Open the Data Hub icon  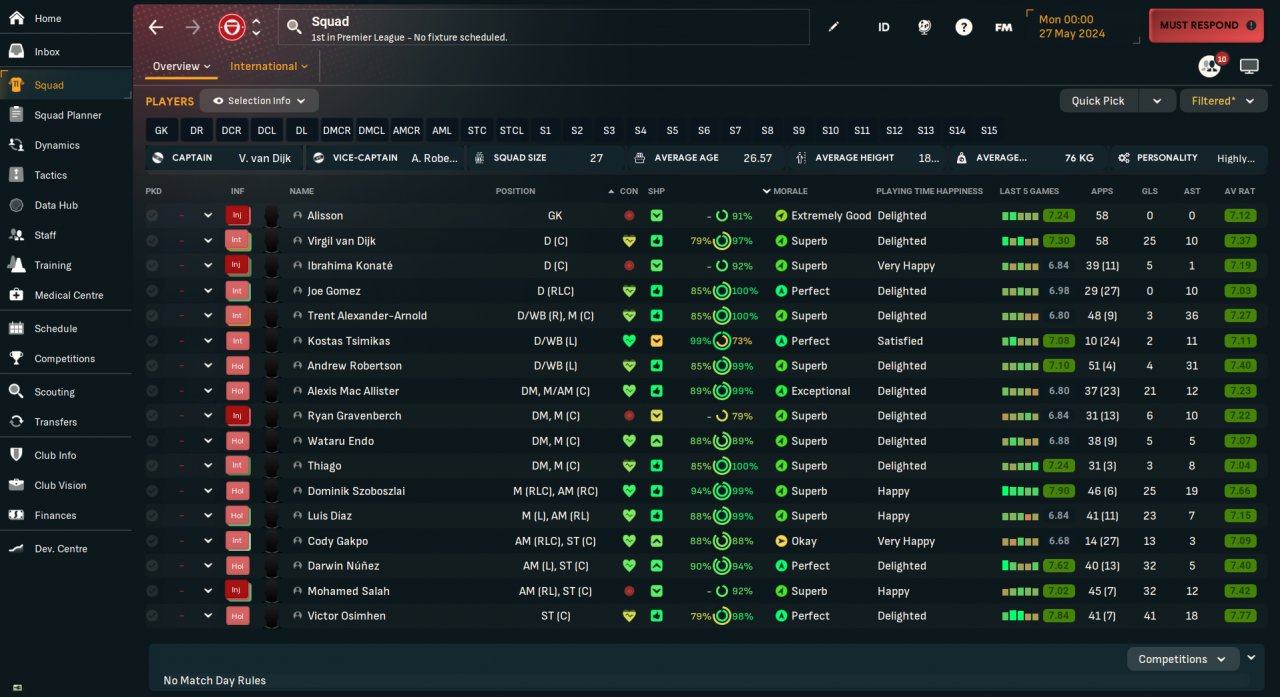pos(16,205)
